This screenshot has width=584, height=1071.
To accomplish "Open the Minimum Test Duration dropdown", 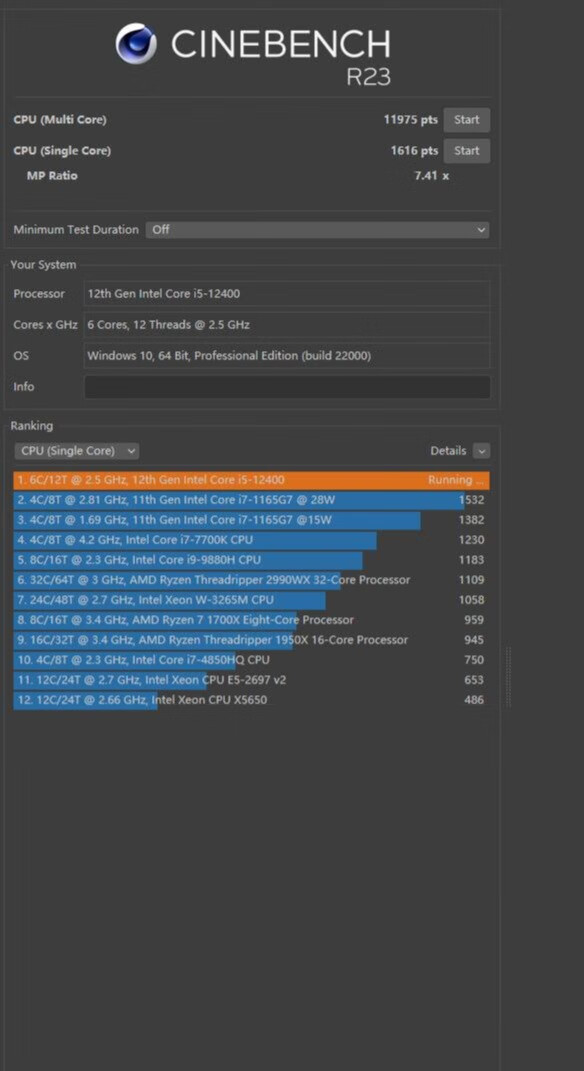I will [318, 230].
